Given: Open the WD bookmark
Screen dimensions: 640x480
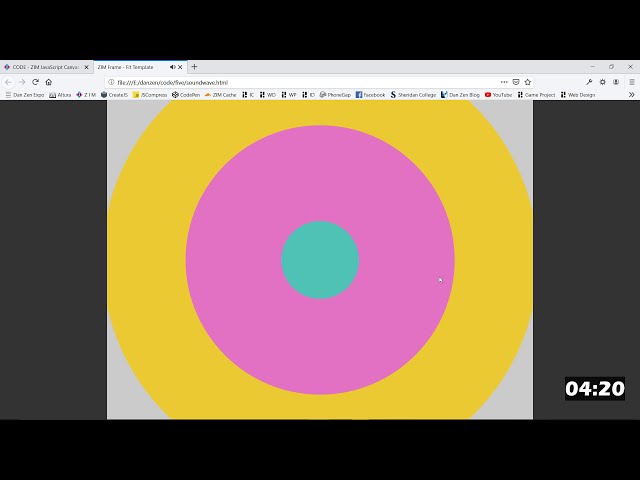Looking at the screenshot, I should point(268,95).
